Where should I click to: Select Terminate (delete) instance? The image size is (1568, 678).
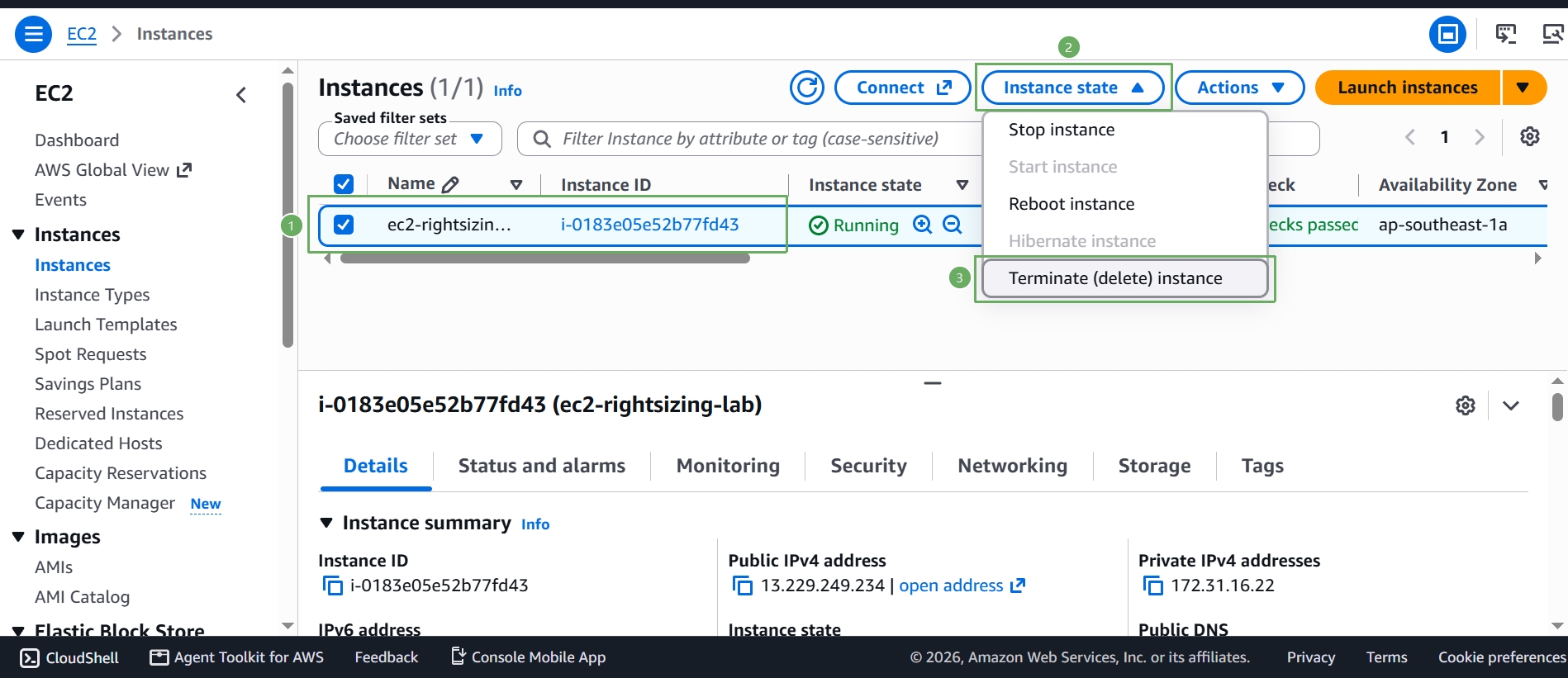[1124, 278]
